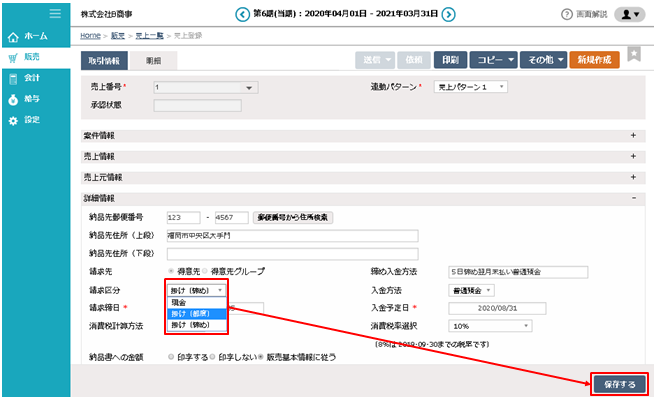The height and width of the screenshot is (401, 655).
Task: Open 設定 from the sidebar
Action: coord(30,120)
